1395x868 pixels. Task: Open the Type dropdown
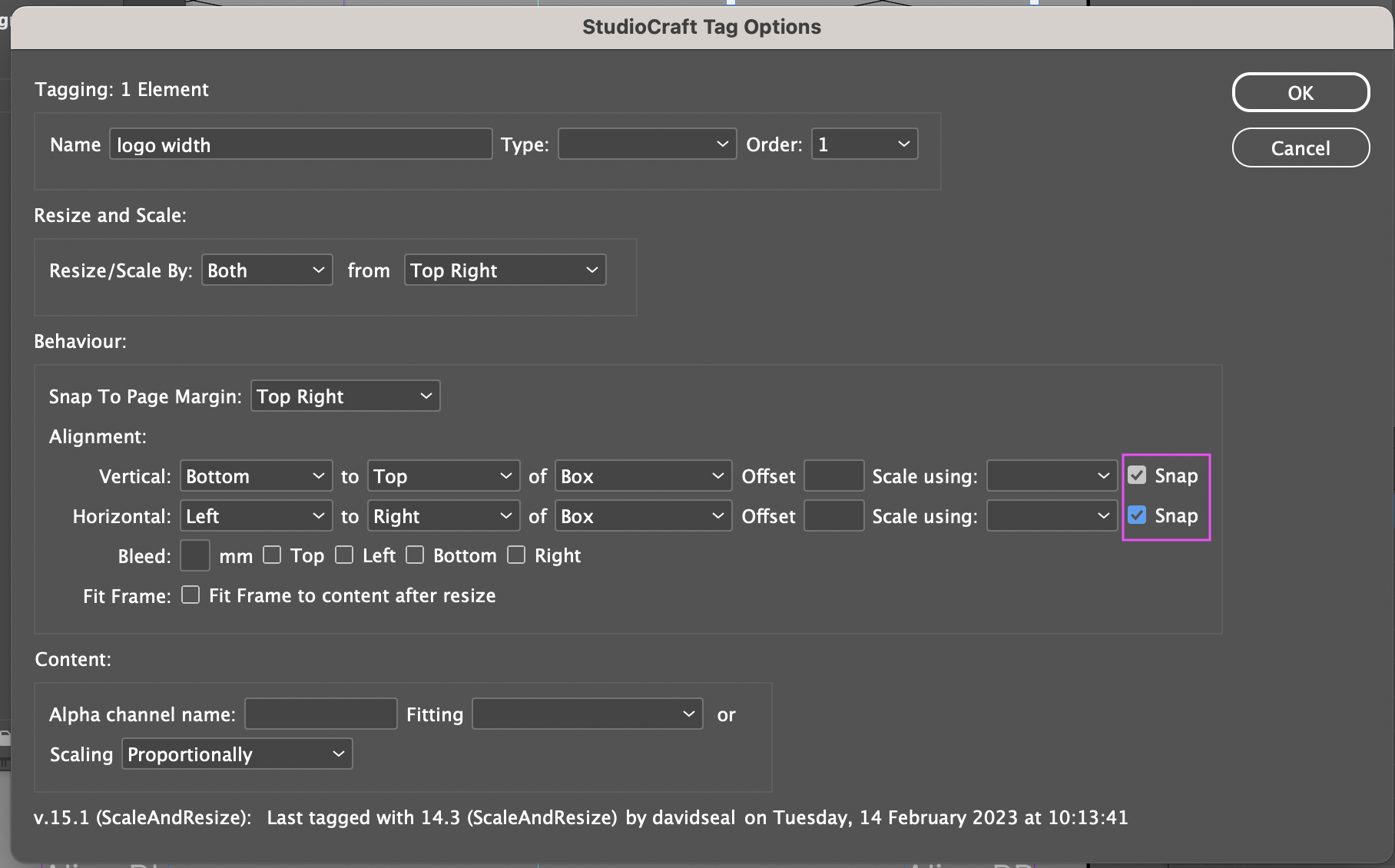[647, 144]
